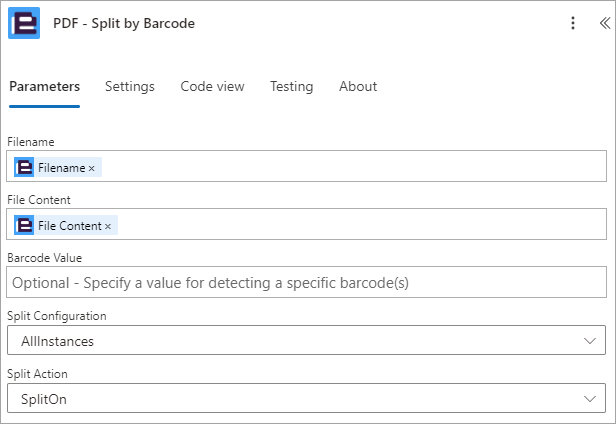Click into the Barcode Value input field

click(x=306, y=283)
